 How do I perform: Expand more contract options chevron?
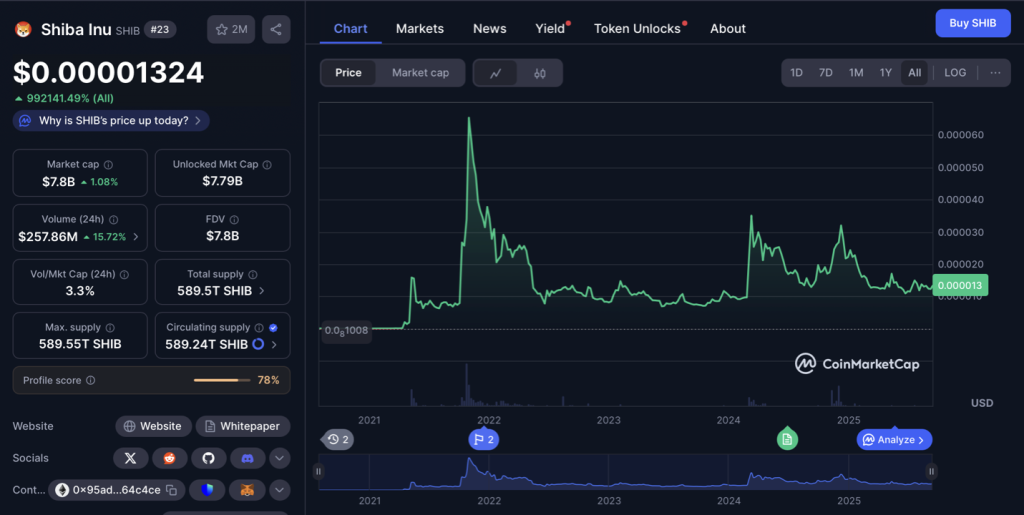(x=280, y=490)
